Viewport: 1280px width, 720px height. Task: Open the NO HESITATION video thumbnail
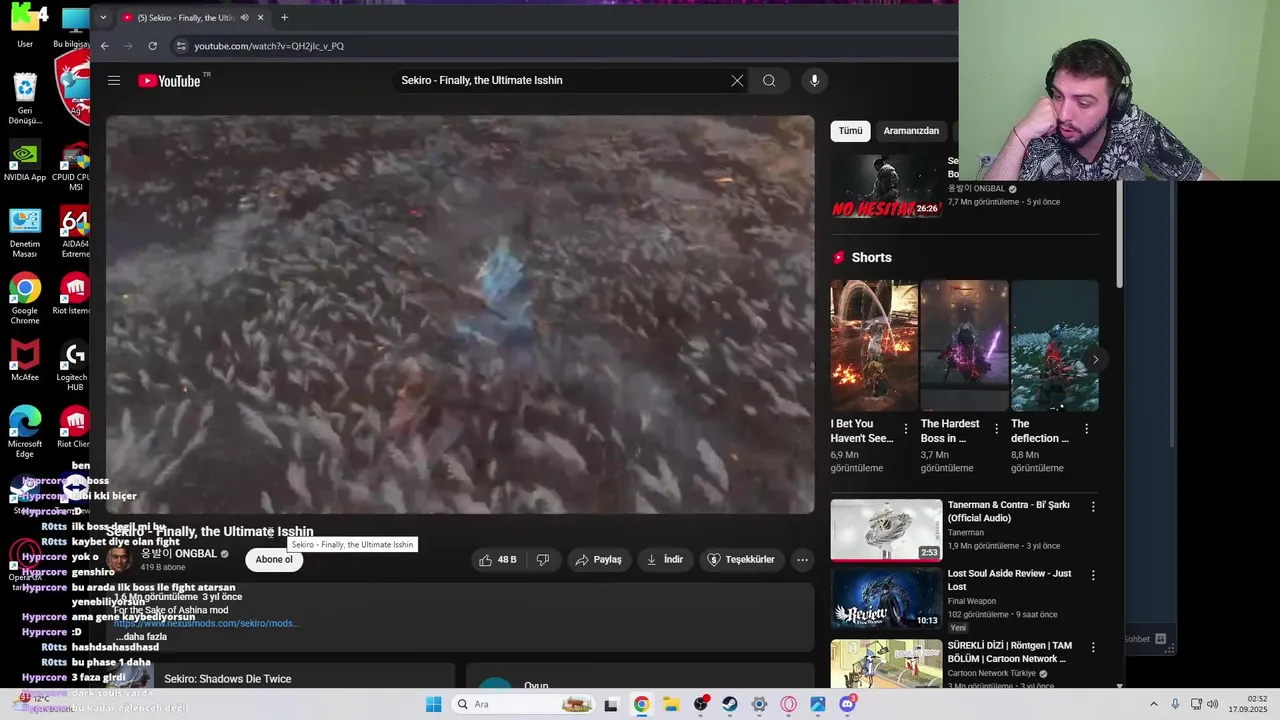click(x=886, y=186)
